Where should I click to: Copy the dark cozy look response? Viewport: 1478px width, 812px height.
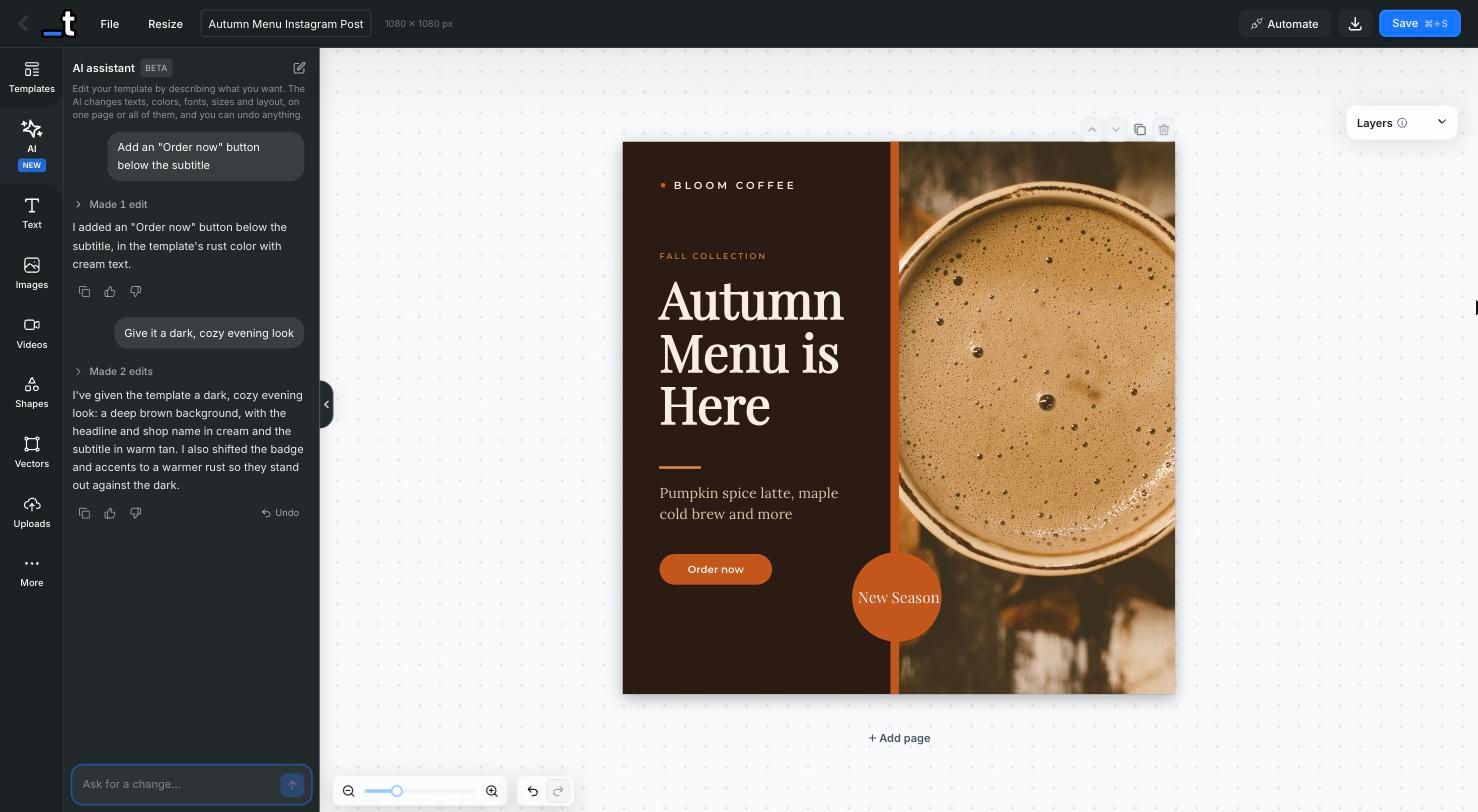click(84, 513)
